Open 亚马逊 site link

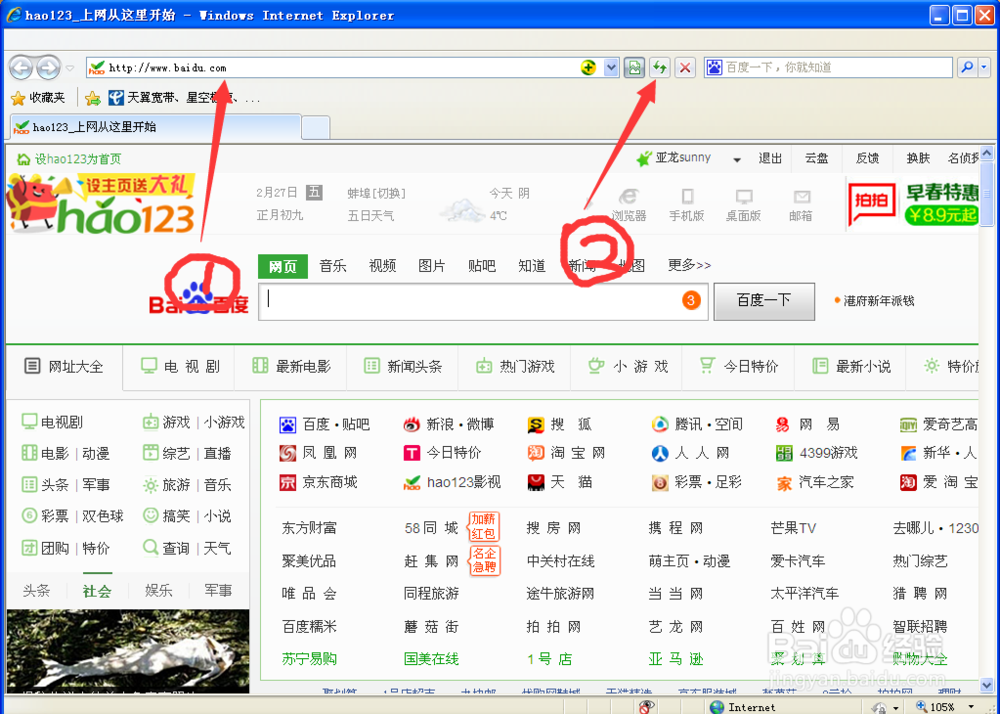[676, 659]
